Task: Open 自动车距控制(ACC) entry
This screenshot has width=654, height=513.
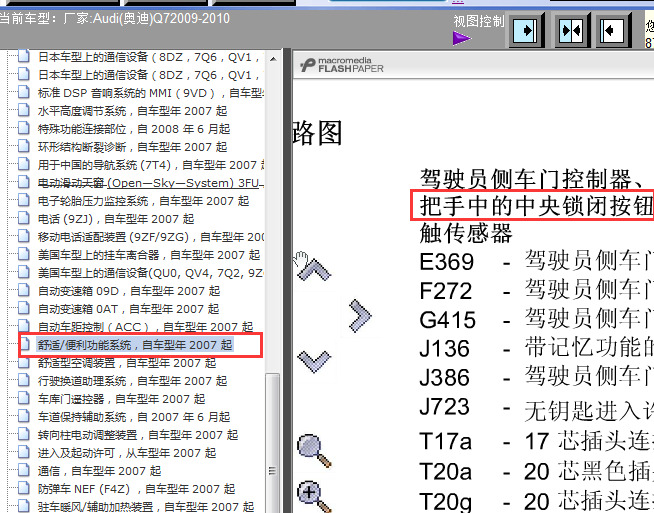Action: [x=145, y=327]
